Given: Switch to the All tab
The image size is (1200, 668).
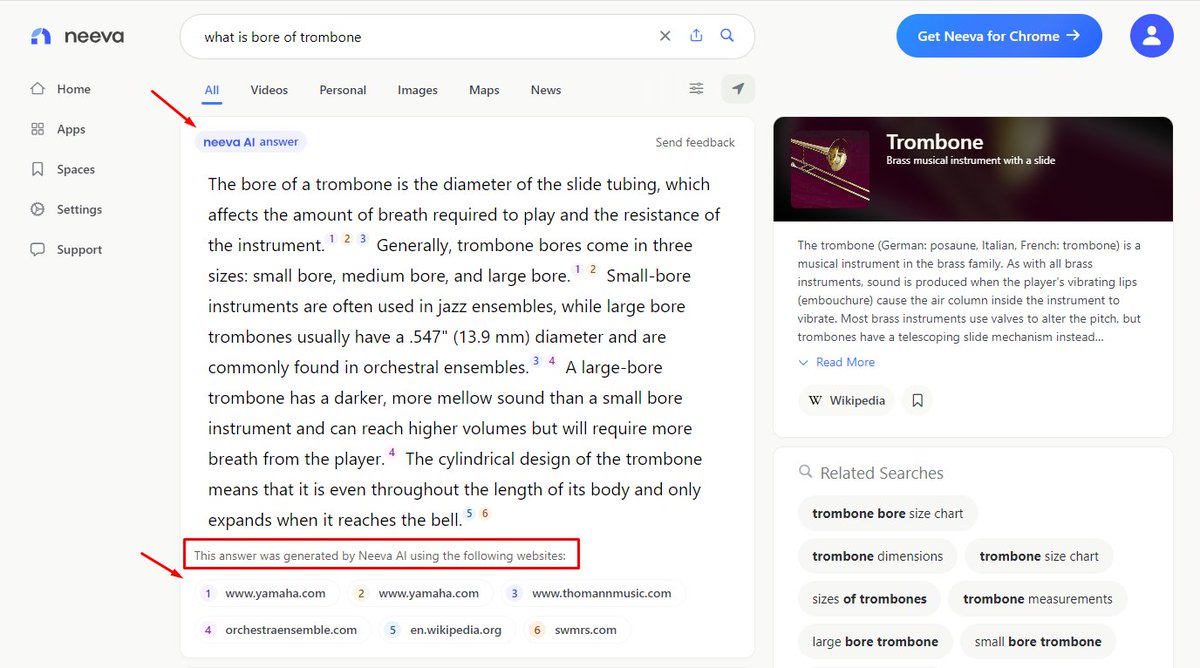Looking at the screenshot, I should coord(212,90).
